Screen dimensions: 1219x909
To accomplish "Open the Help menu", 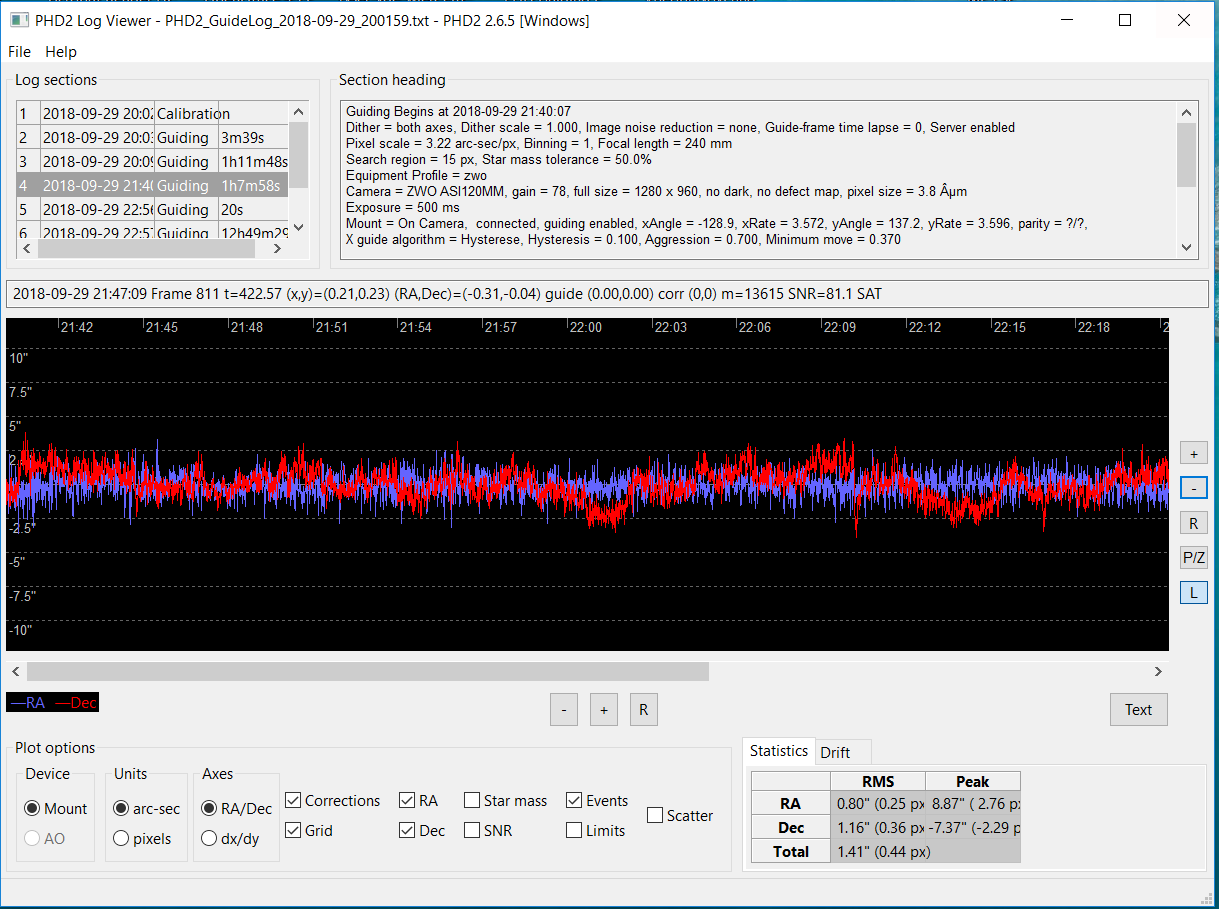I will (61, 52).
